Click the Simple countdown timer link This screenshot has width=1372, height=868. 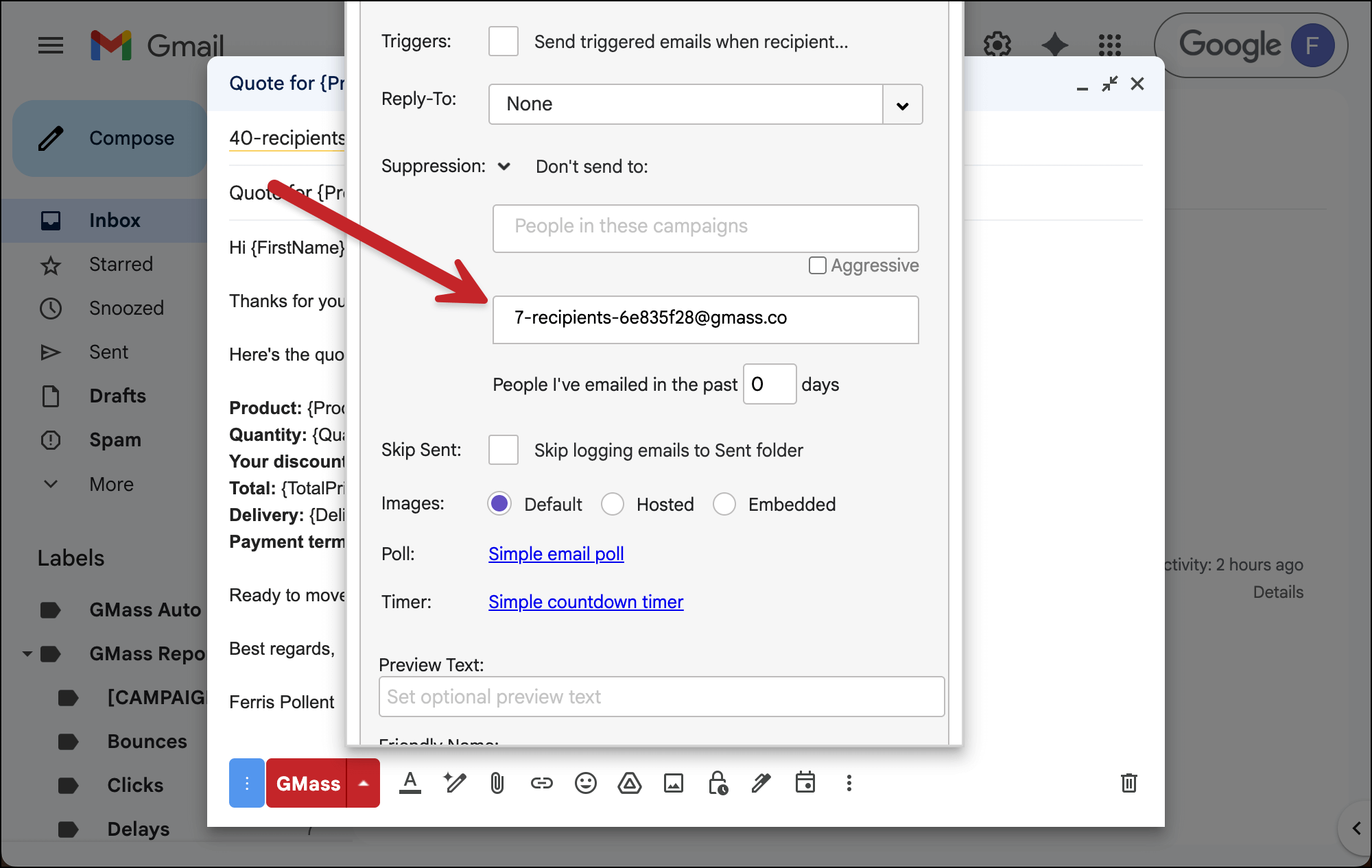point(585,601)
